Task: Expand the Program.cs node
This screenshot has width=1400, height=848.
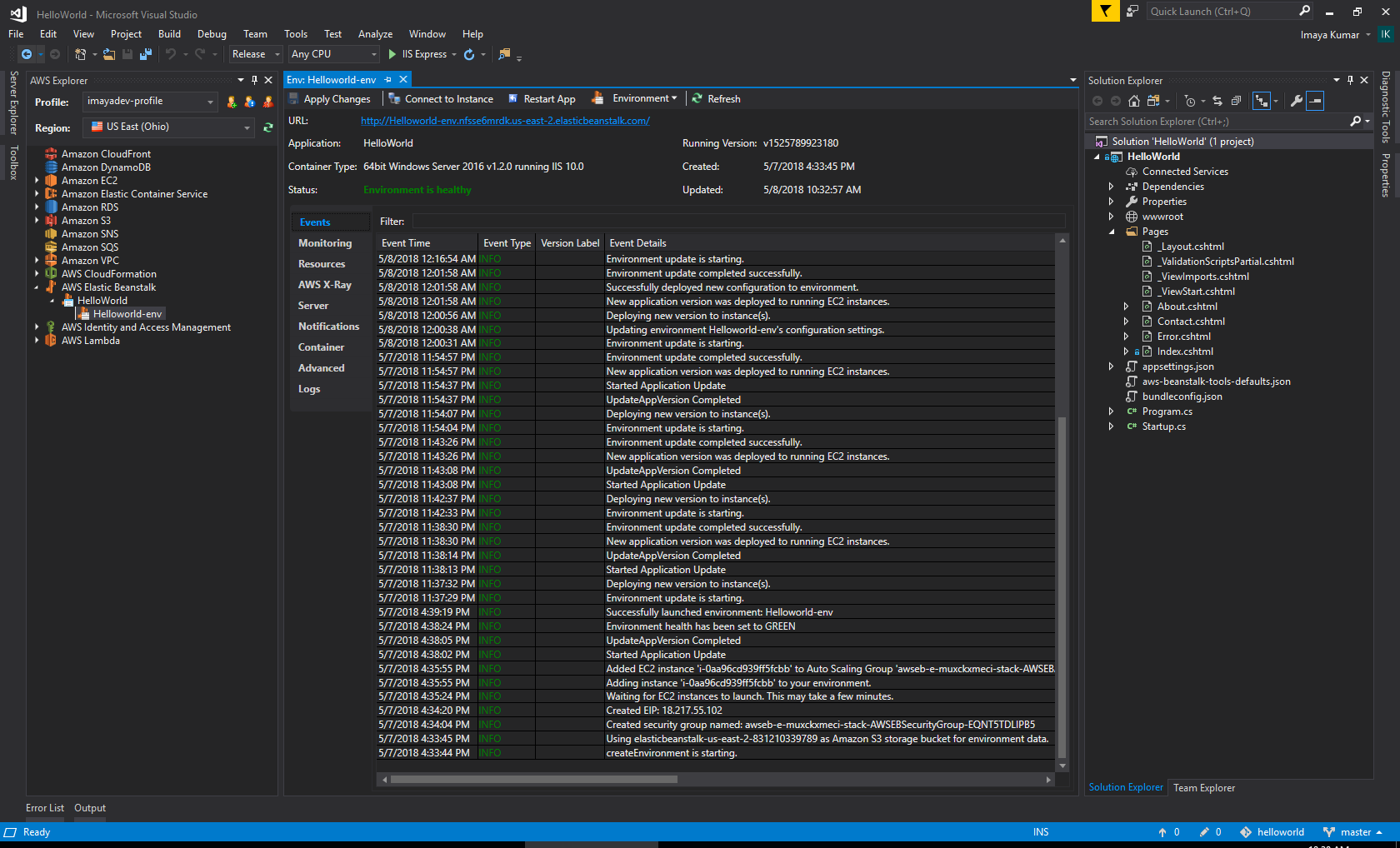Action: coord(1112,412)
